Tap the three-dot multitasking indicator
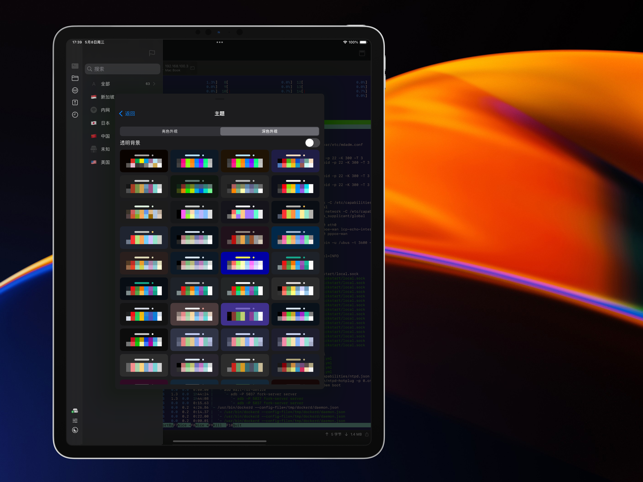The image size is (643, 482). tap(220, 42)
